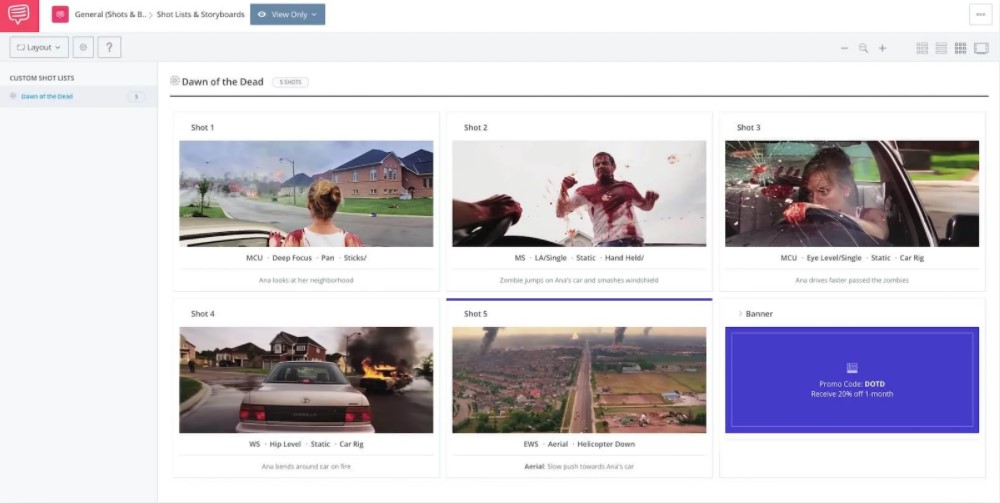1000x503 pixels.
Task: Open the three-dots more options menu
Action: 980,14
